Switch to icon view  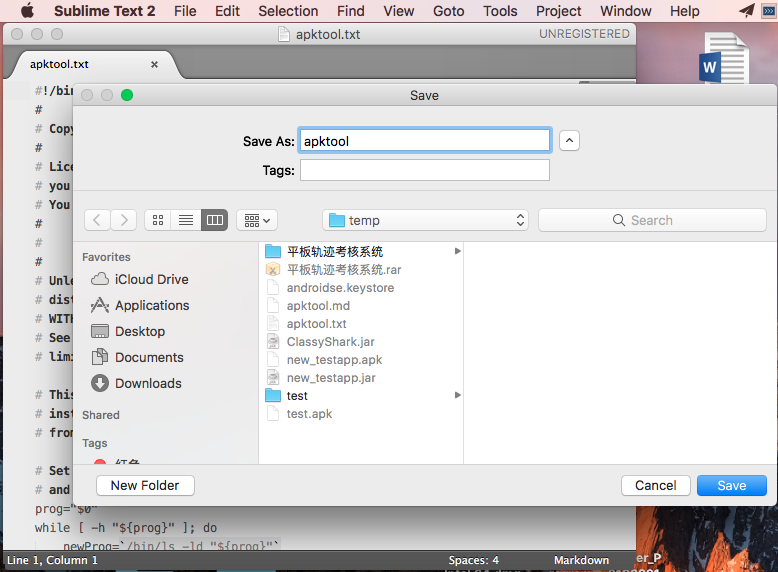(158, 220)
